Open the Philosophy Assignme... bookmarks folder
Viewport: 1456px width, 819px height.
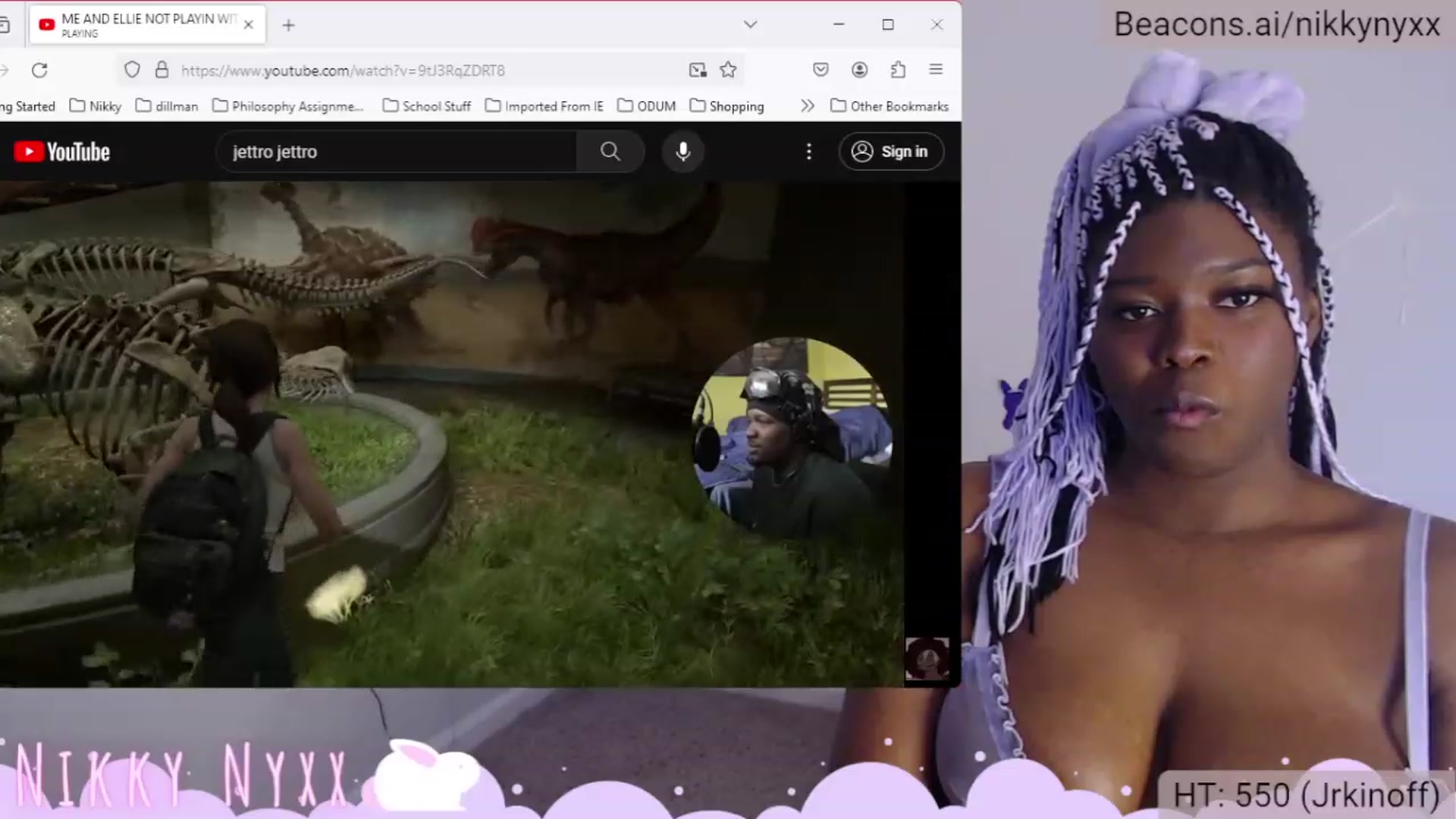288,106
